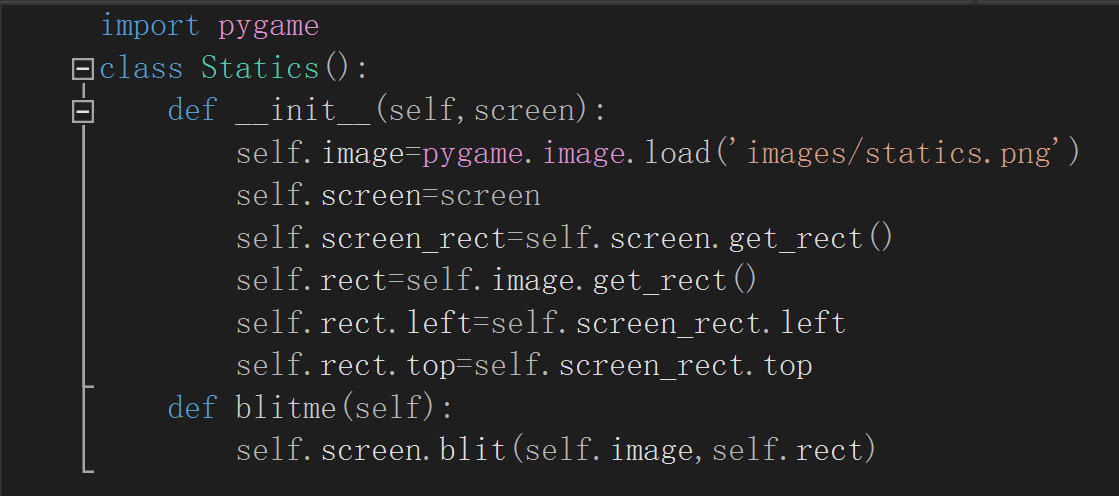The height and width of the screenshot is (496, 1119).
Task: Click screen_rect in the get_rect assignment line
Action: coord(414,239)
